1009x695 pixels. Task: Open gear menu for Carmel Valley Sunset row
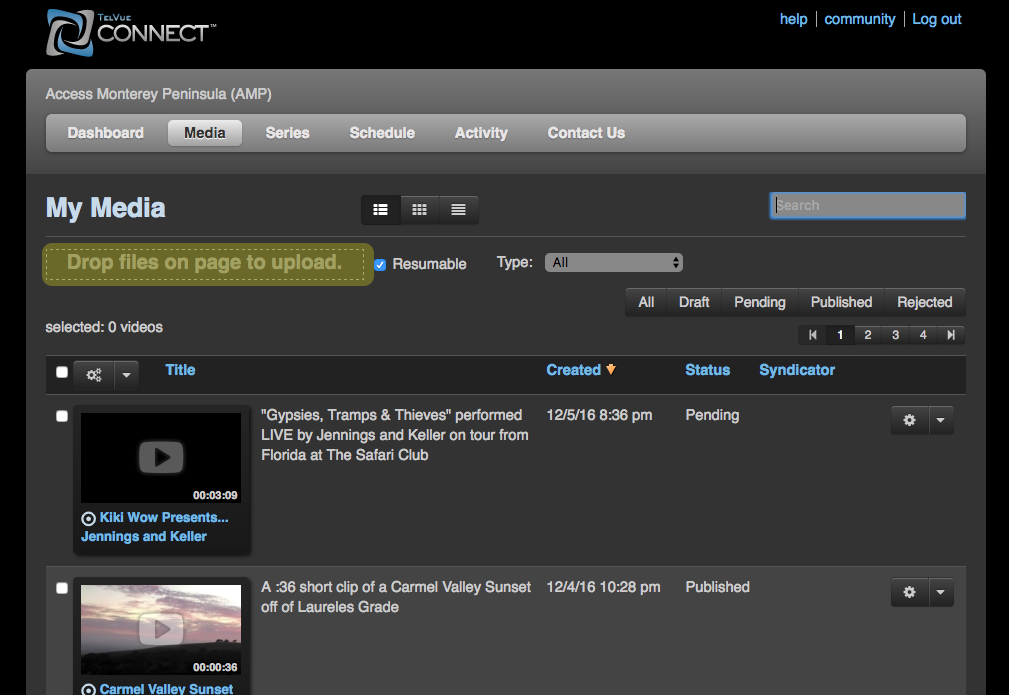tap(909, 592)
